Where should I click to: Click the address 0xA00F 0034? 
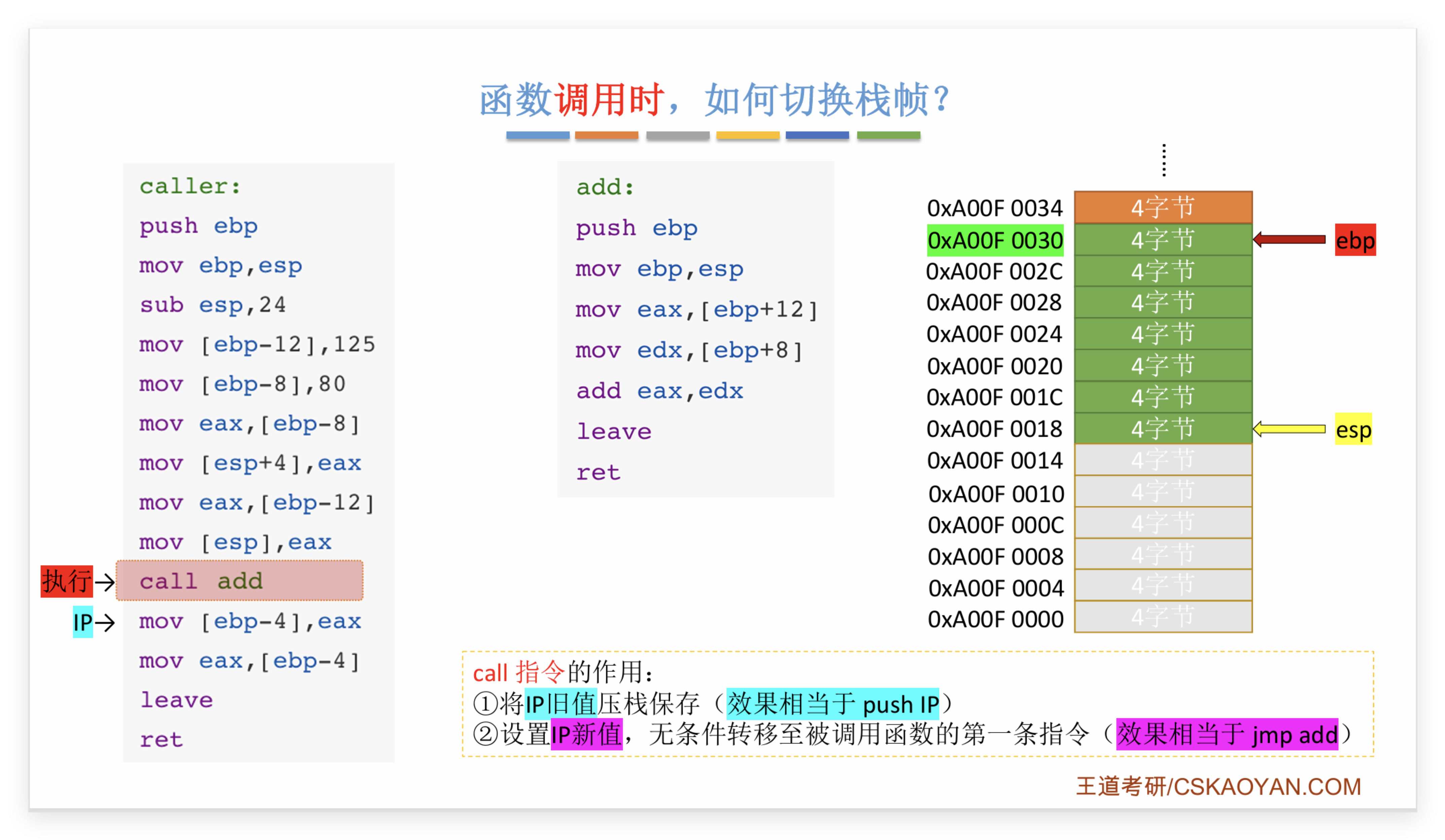995,208
